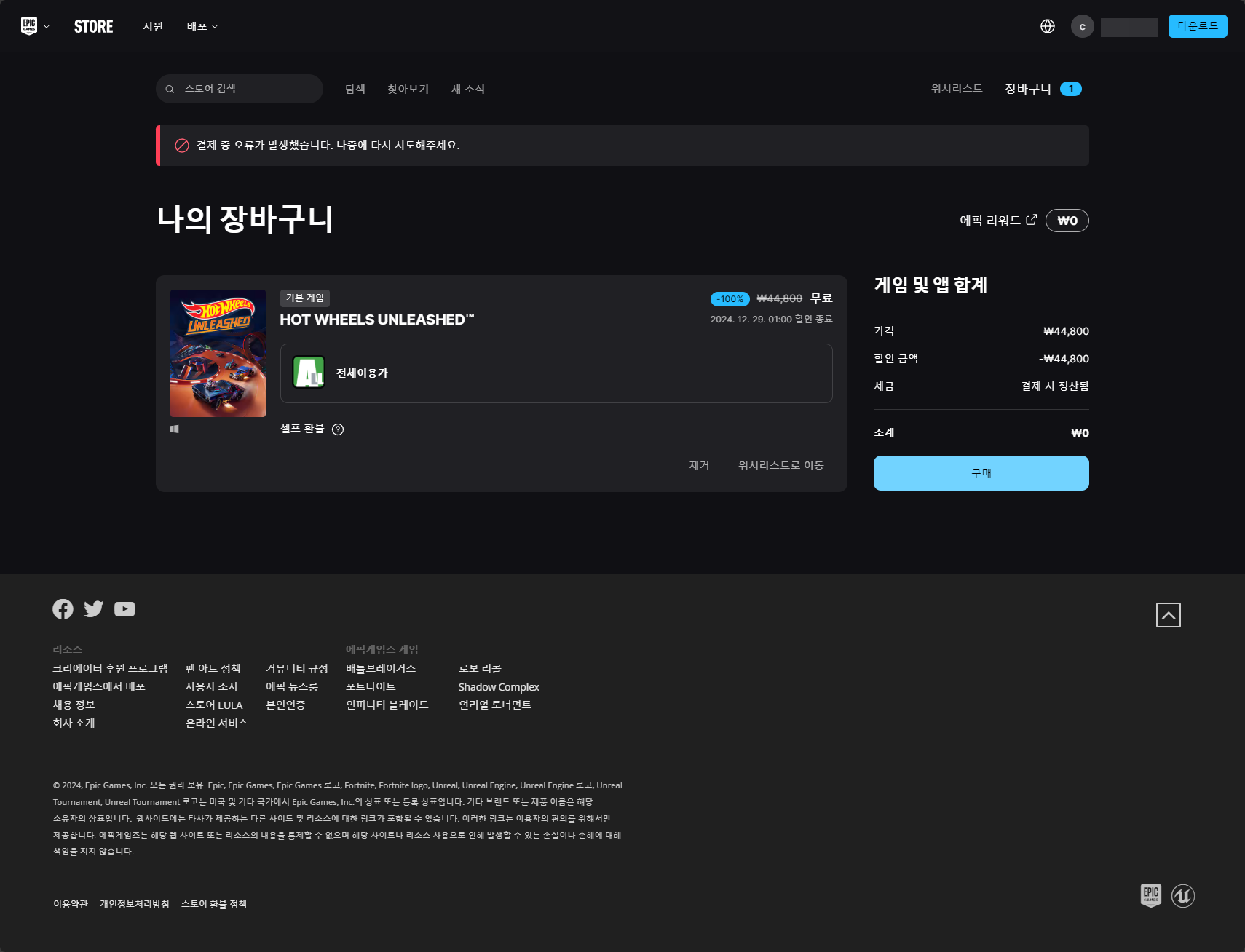Open 온라인 서비스 footer link
The height and width of the screenshot is (952, 1245).
tap(216, 723)
